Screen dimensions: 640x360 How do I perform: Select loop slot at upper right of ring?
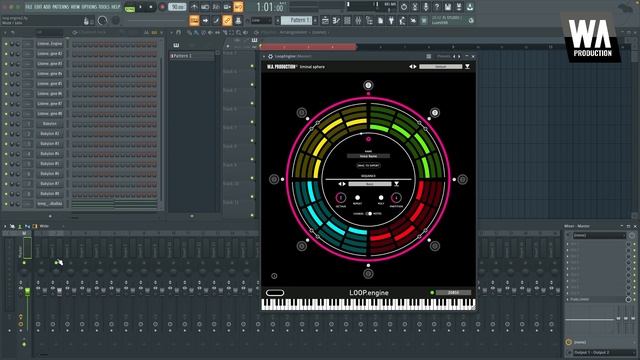(435, 113)
